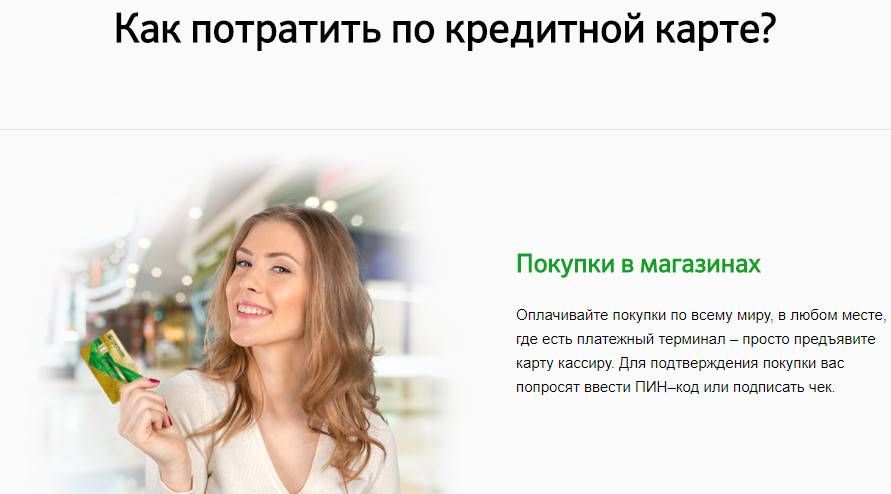Select the green 'Покупки в магазинах' subheading
Screen dimensions: 891x494
(x=638, y=264)
